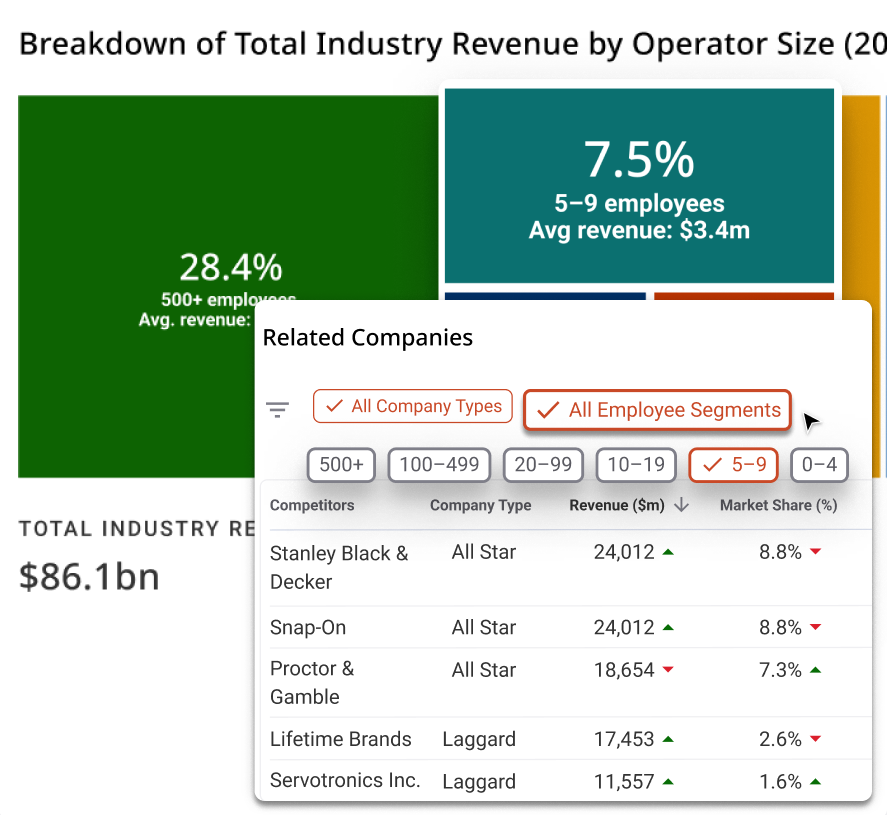
Task: Click the teal 5–9 employees treemap tile
Action: click(x=639, y=186)
